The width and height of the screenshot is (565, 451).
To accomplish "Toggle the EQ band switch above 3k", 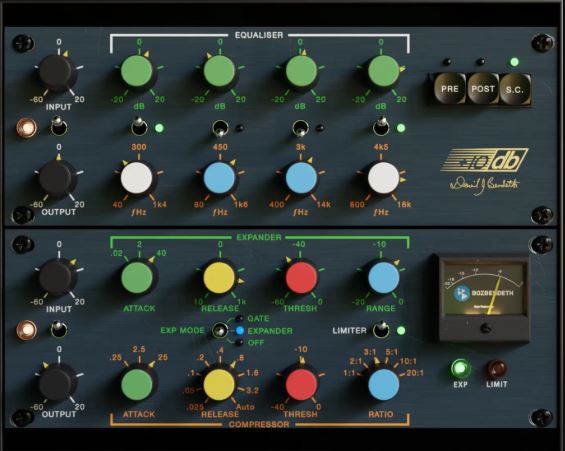I will 300,129.
